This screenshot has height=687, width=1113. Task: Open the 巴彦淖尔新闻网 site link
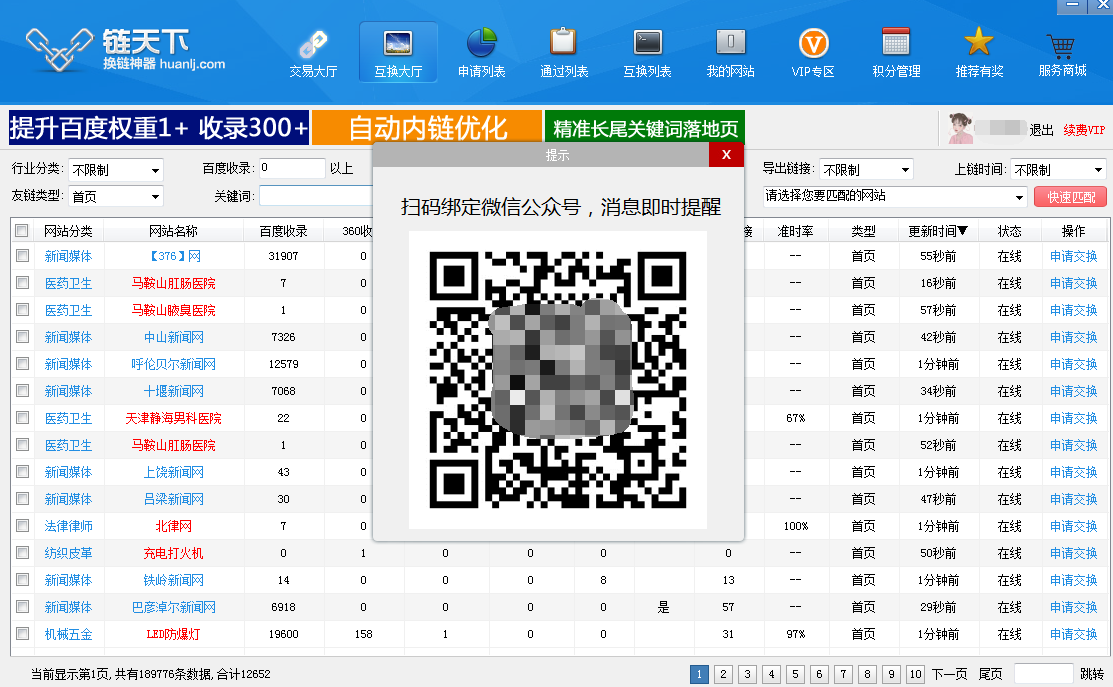coord(173,607)
